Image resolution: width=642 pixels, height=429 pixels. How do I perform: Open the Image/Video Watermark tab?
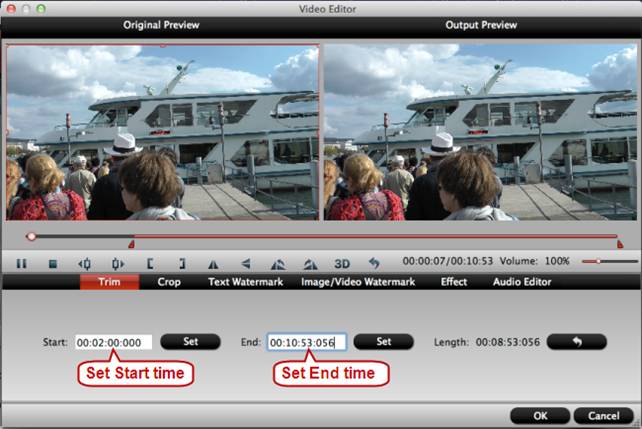[x=358, y=282]
